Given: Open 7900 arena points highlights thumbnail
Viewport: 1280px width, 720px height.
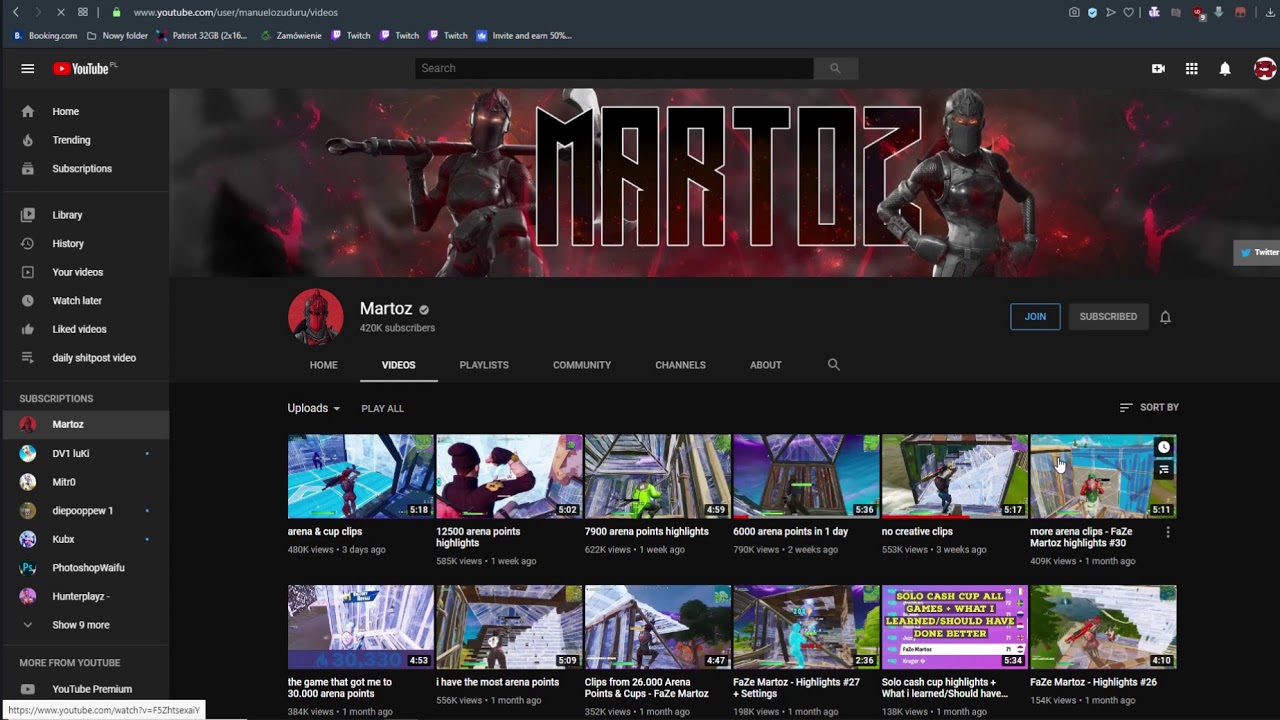Looking at the screenshot, I should 658,476.
